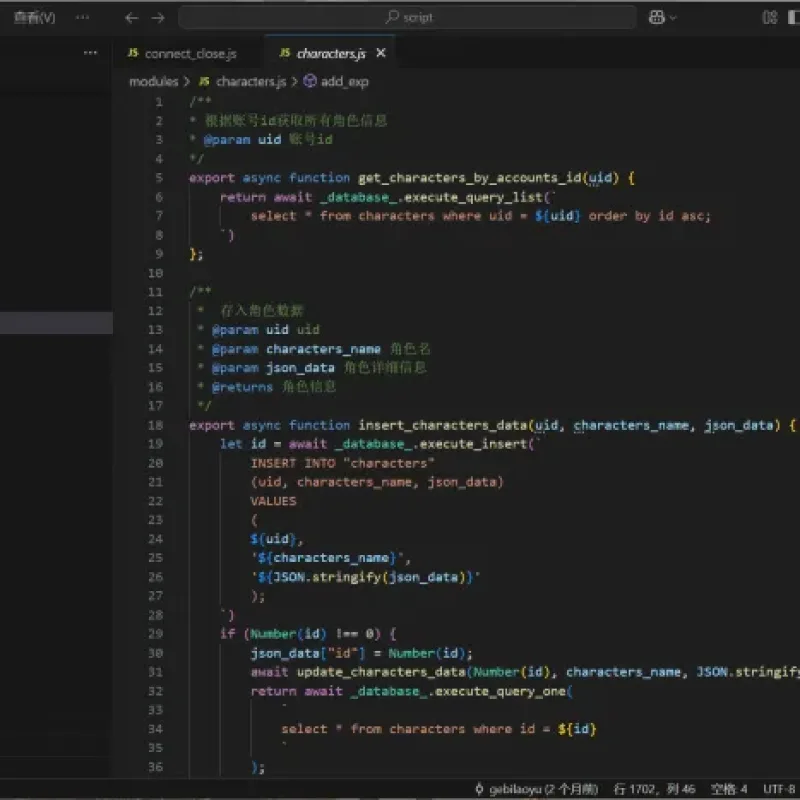Select the UTF-8 encoding indicator

[x=780, y=789]
